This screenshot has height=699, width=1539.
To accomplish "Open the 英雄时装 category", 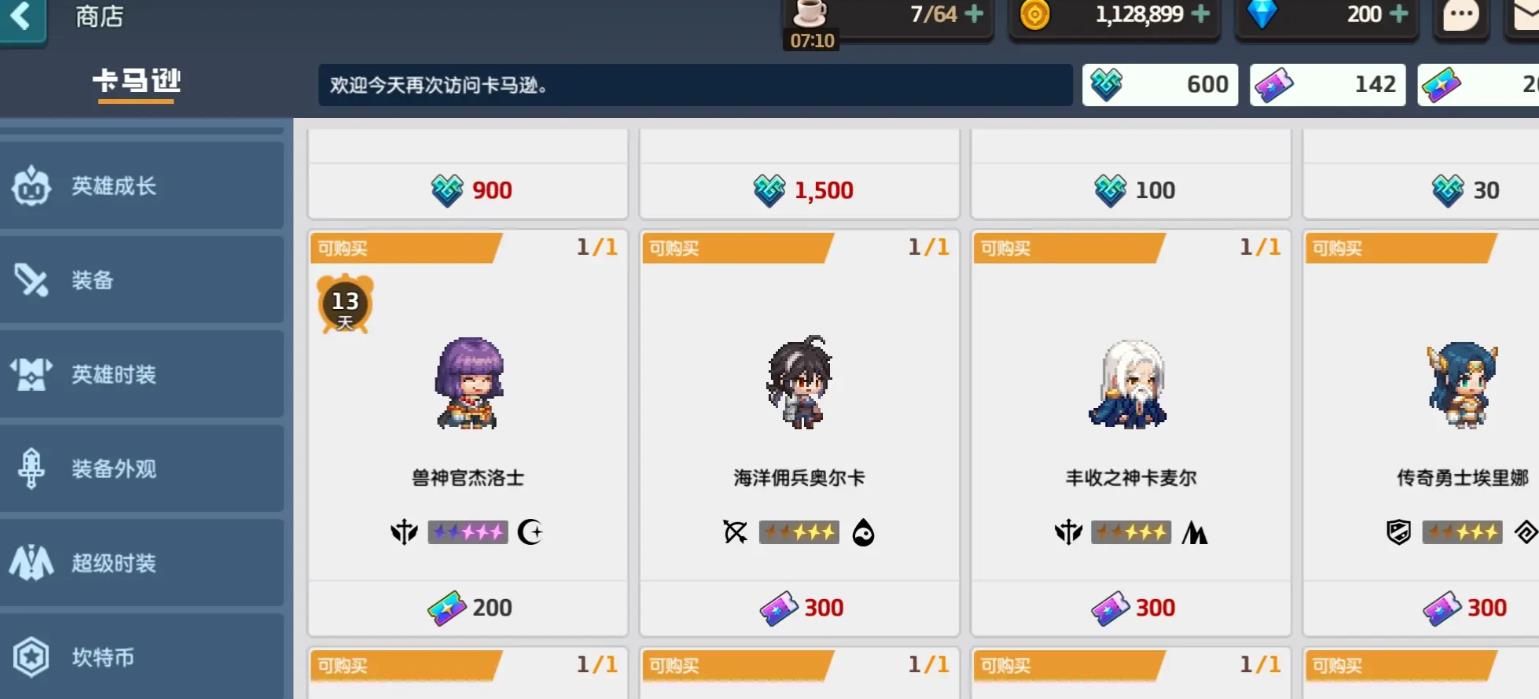I will pyautogui.click(x=141, y=374).
